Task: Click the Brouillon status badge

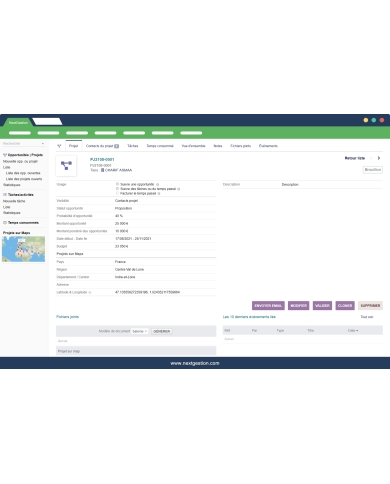Action: point(373,170)
